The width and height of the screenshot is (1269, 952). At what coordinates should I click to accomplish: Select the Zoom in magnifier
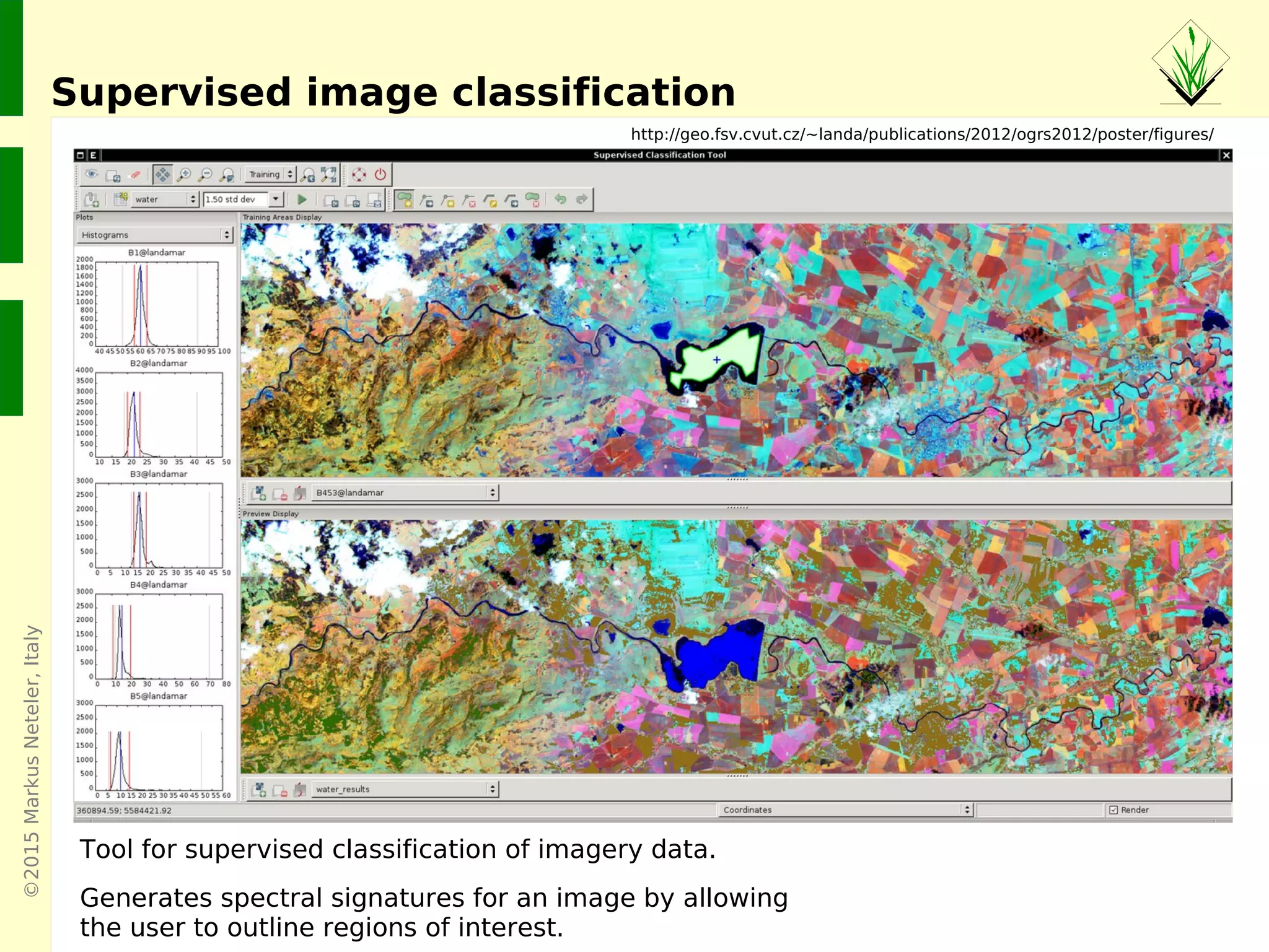point(184,175)
